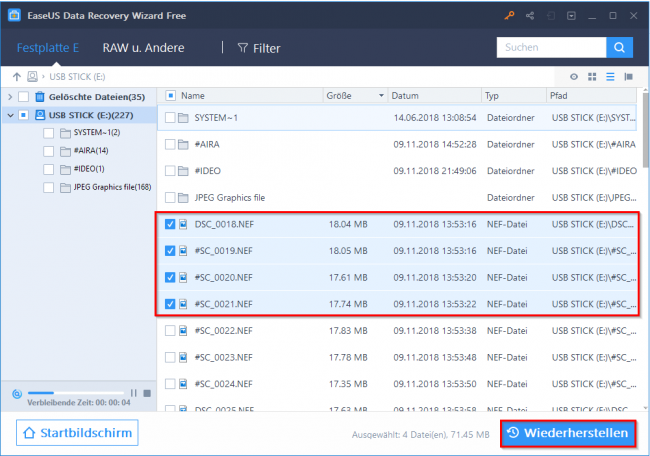650x456 pixels.
Task: Select JPEG Graphics file(168) tree item
Action: 112,187
